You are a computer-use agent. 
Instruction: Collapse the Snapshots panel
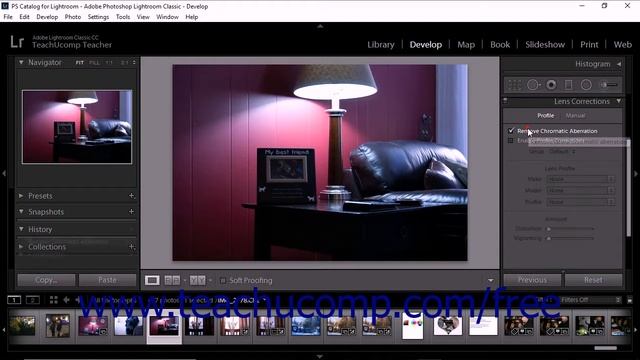tap(21, 211)
